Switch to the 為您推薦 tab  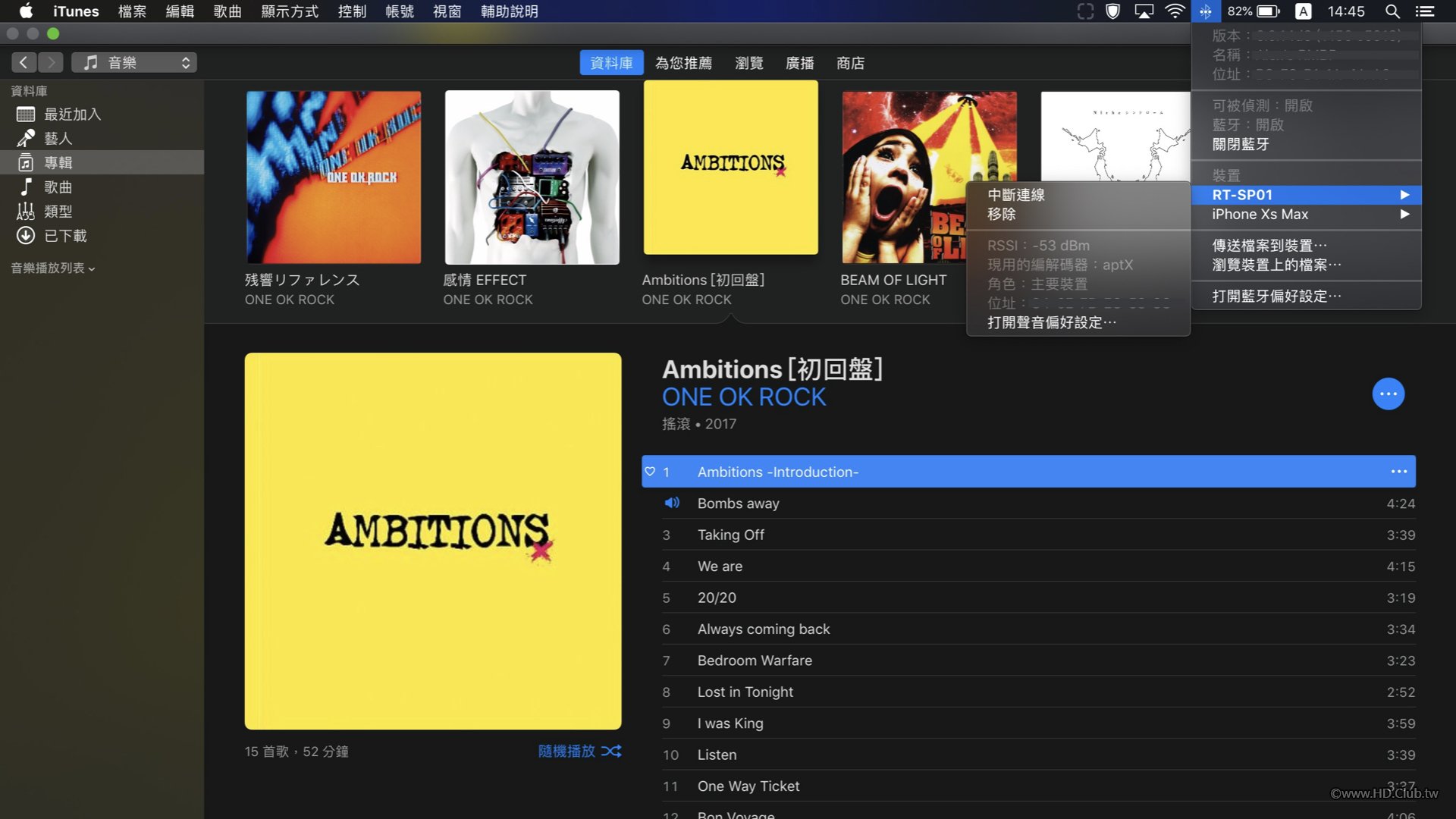click(x=683, y=63)
